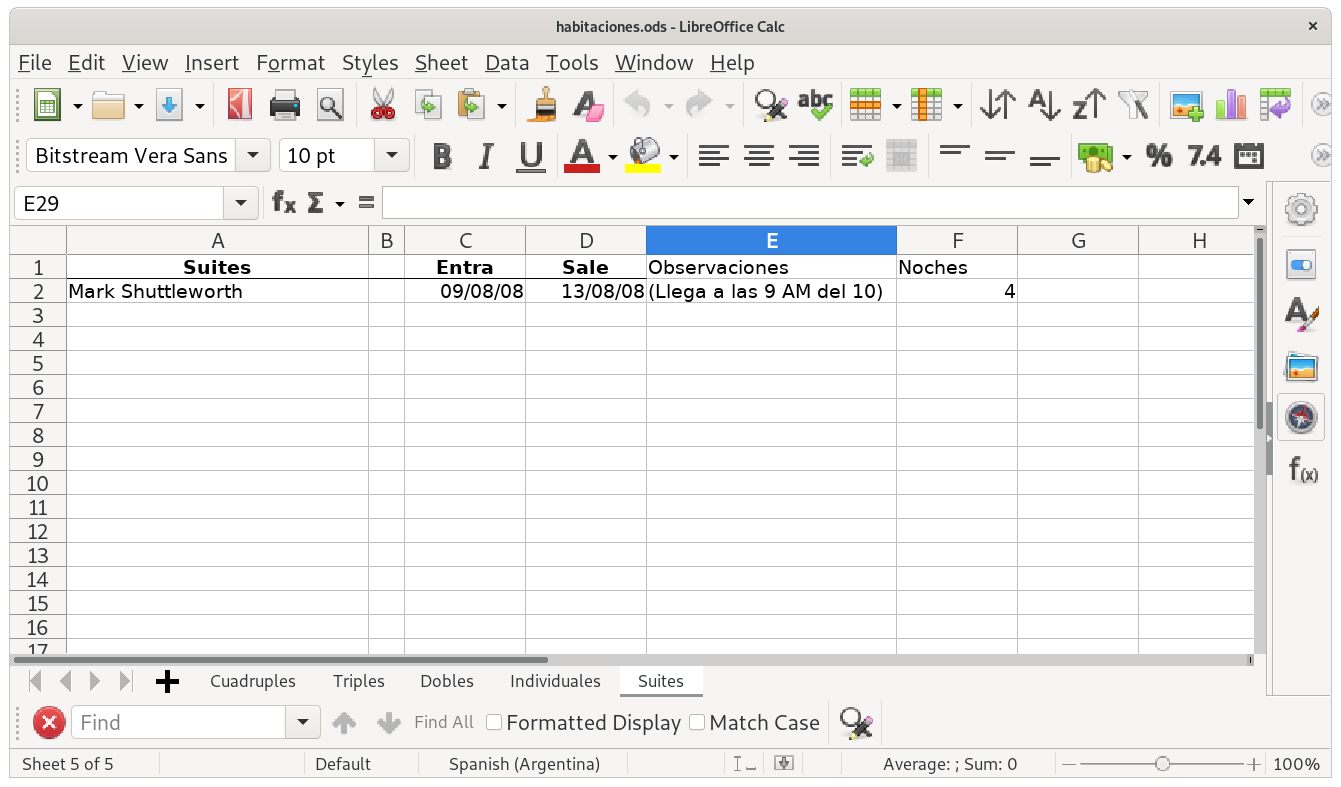
Task: Close the Find toolbar
Action: [49, 722]
